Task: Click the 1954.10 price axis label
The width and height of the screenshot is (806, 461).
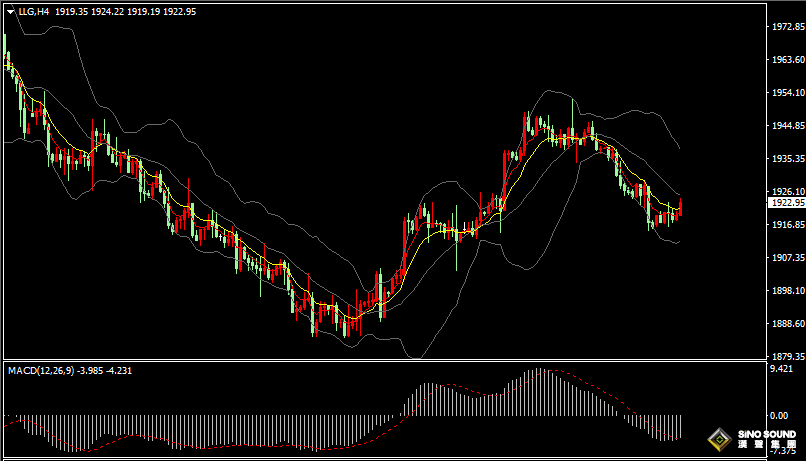Action: 786,93
